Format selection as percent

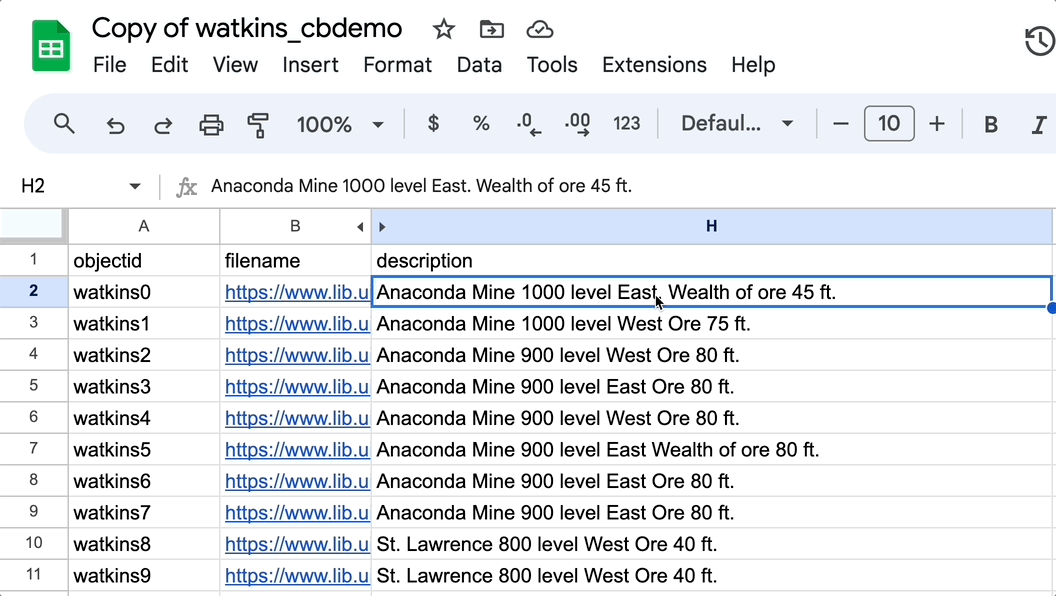(x=481, y=124)
